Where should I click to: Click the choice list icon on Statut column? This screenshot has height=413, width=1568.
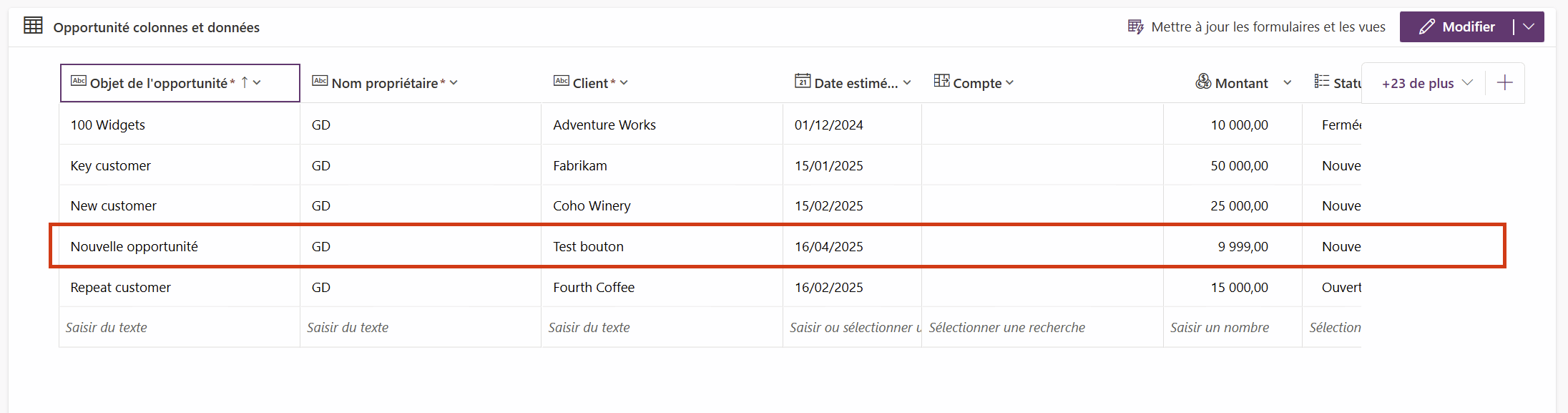[x=1321, y=82]
